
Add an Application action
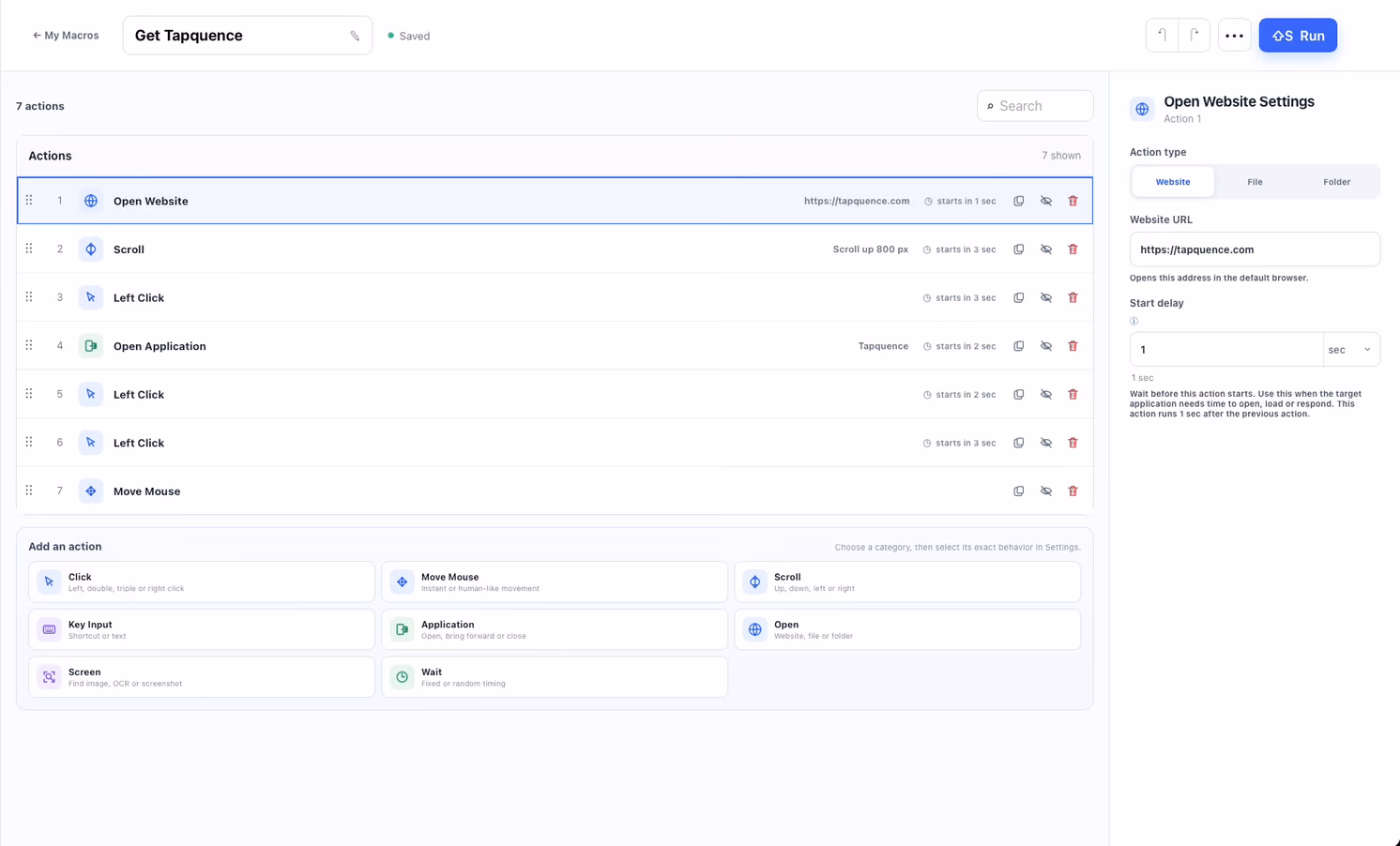555,629
